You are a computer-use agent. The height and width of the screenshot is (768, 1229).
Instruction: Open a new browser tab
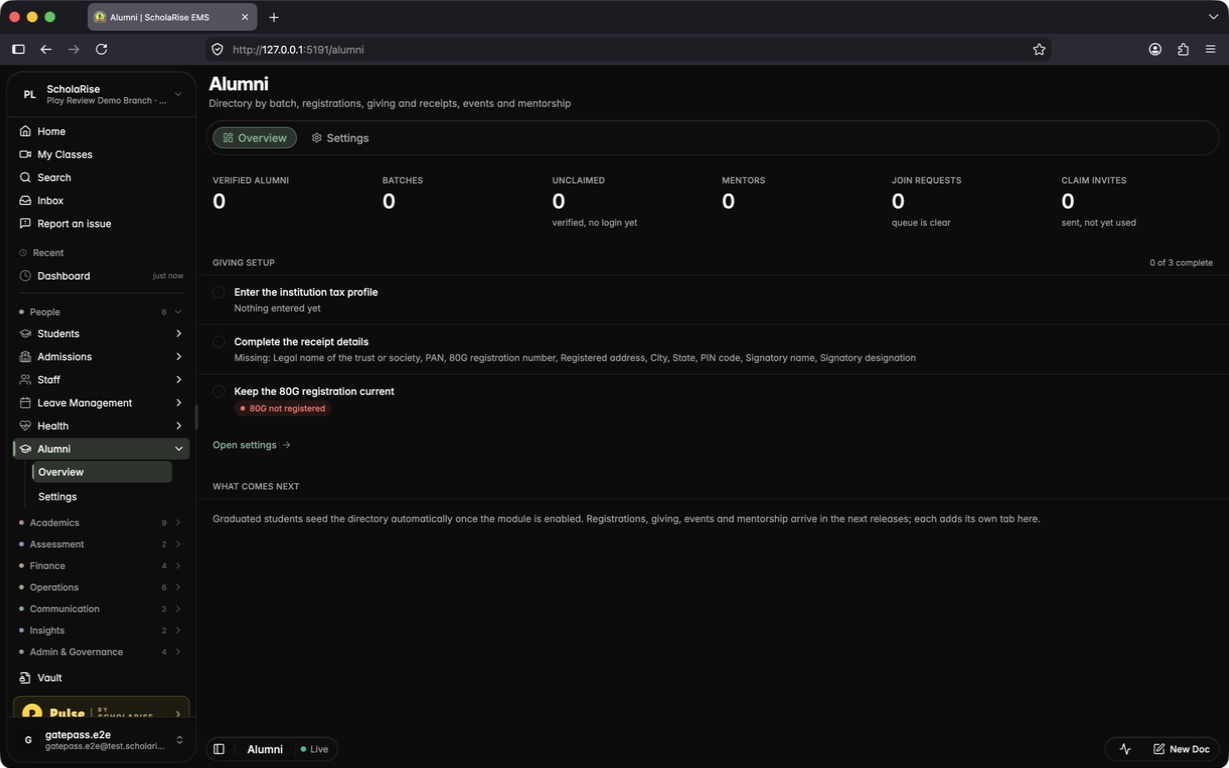click(274, 17)
